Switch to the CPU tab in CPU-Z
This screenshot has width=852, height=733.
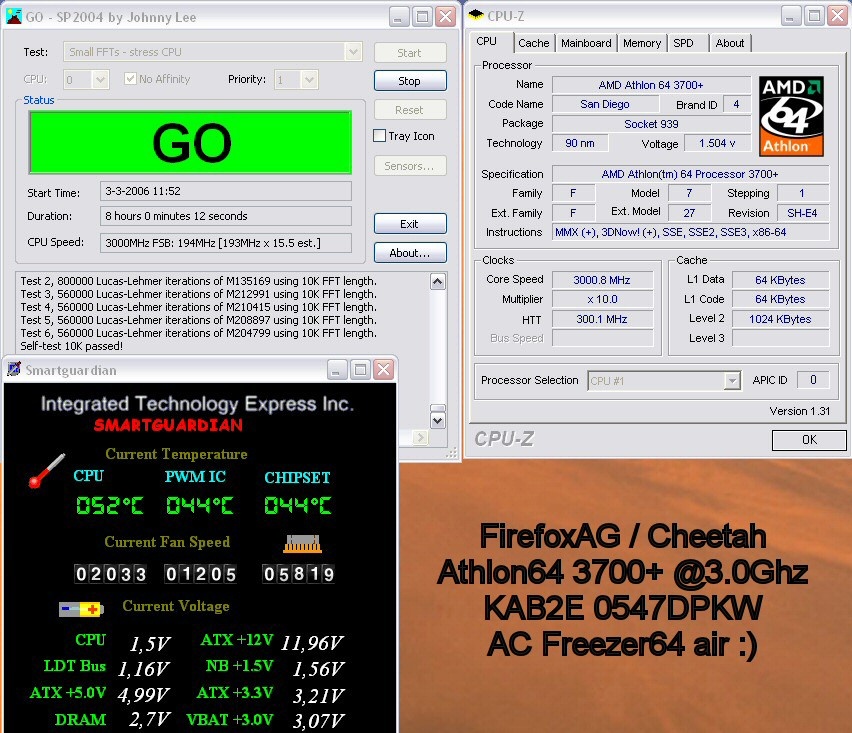[486, 41]
